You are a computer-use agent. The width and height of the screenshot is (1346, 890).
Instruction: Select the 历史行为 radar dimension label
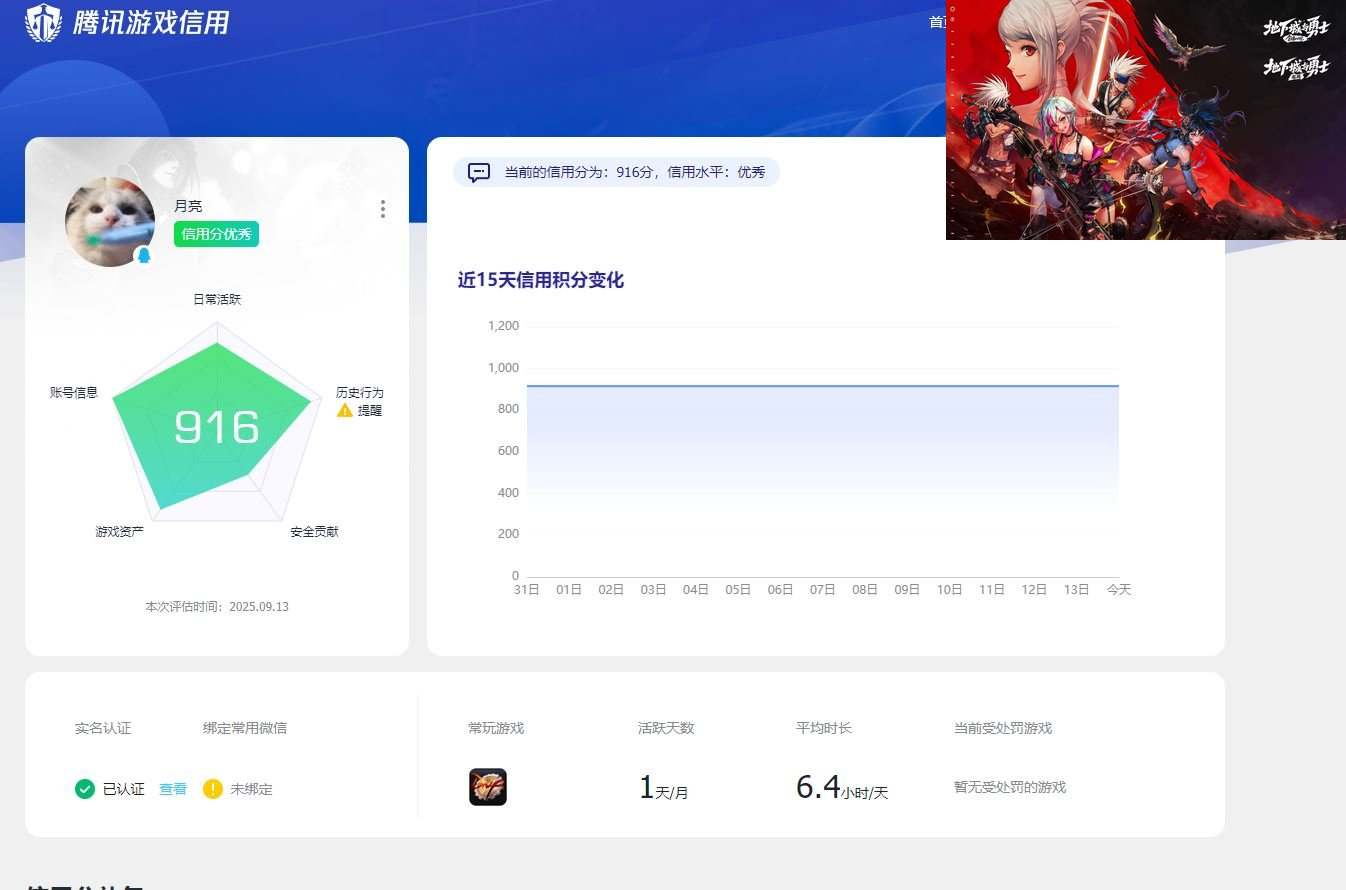coord(360,393)
